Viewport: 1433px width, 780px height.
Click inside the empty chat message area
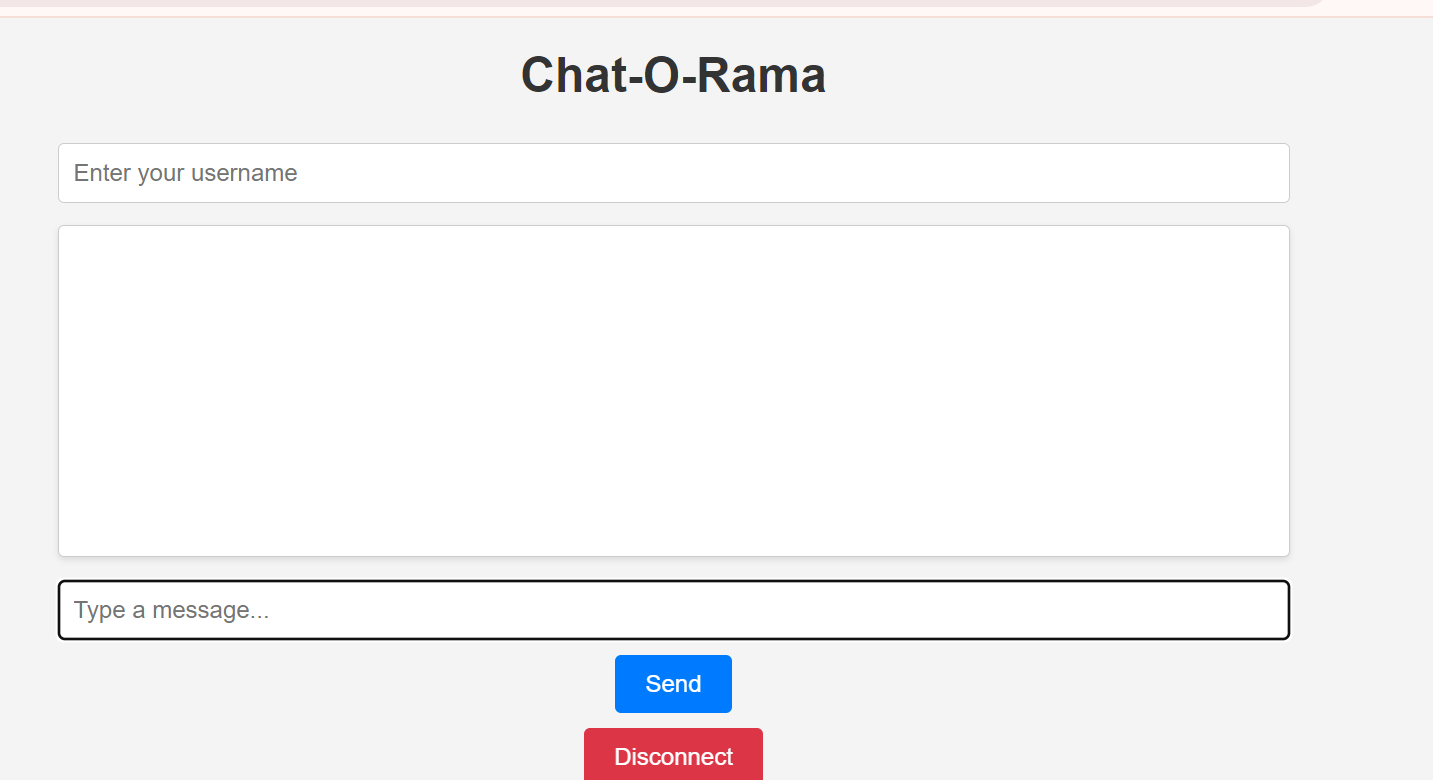(673, 390)
